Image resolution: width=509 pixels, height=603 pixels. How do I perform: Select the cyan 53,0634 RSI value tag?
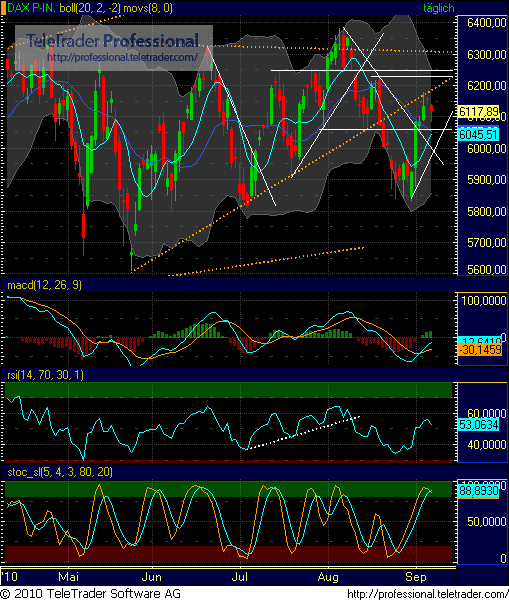click(x=479, y=425)
